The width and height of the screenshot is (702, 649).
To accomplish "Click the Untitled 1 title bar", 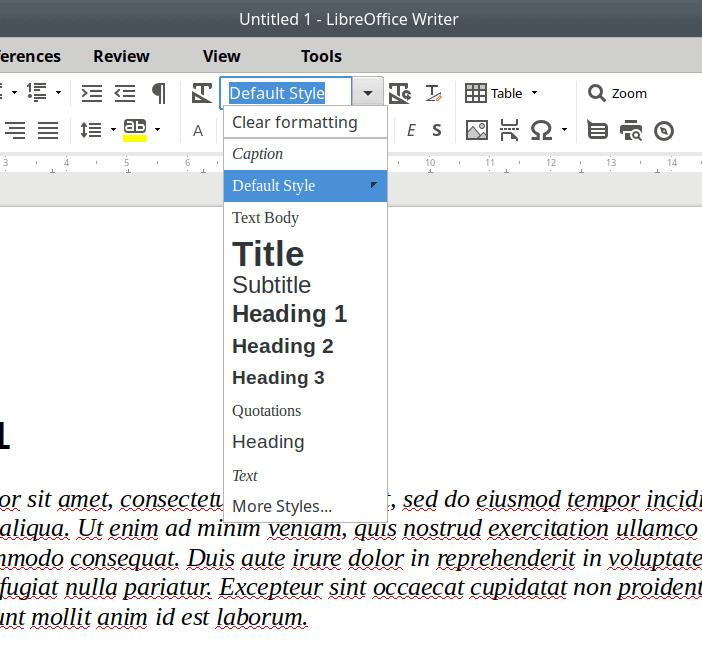I will pyautogui.click(x=349, y=19).
